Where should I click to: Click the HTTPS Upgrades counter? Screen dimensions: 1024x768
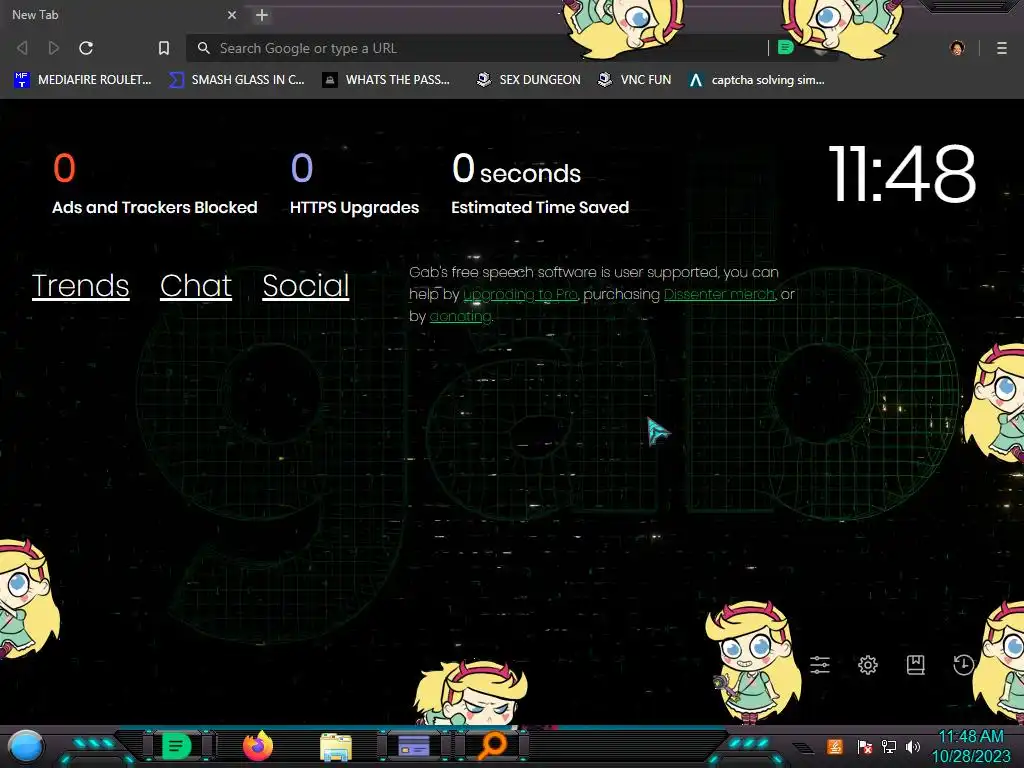(x=355, y=184)
